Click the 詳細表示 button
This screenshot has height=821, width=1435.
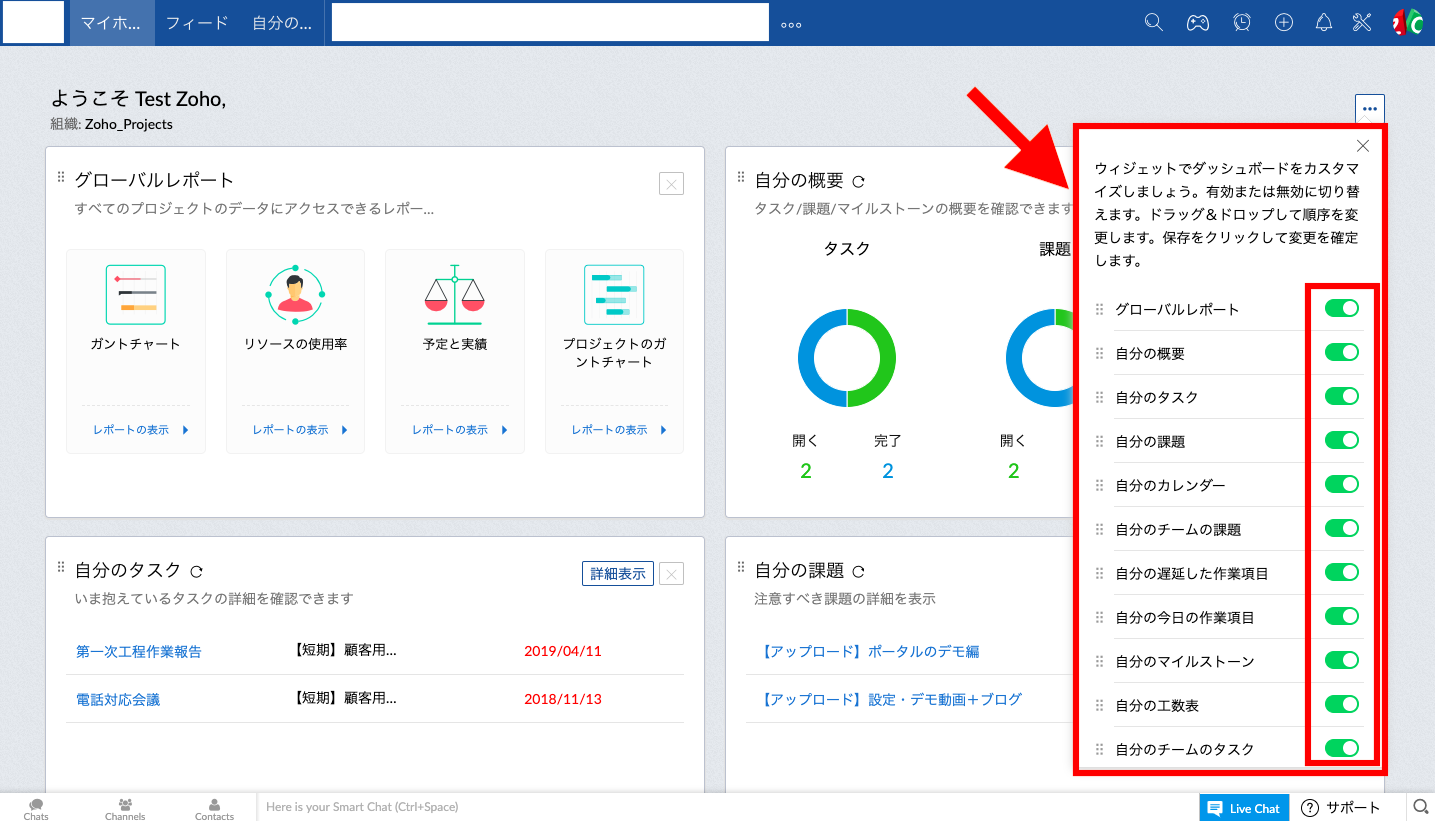pyautogui.click(x=618, y=574)
